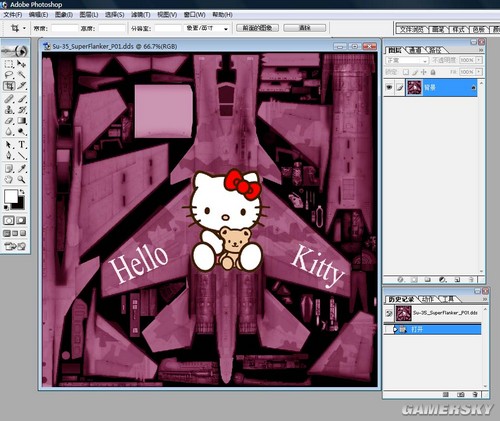Viewport: 500px width, 421px height.
Task: Switch to the 路径 paths tab
Action: [x=435, y=50]
